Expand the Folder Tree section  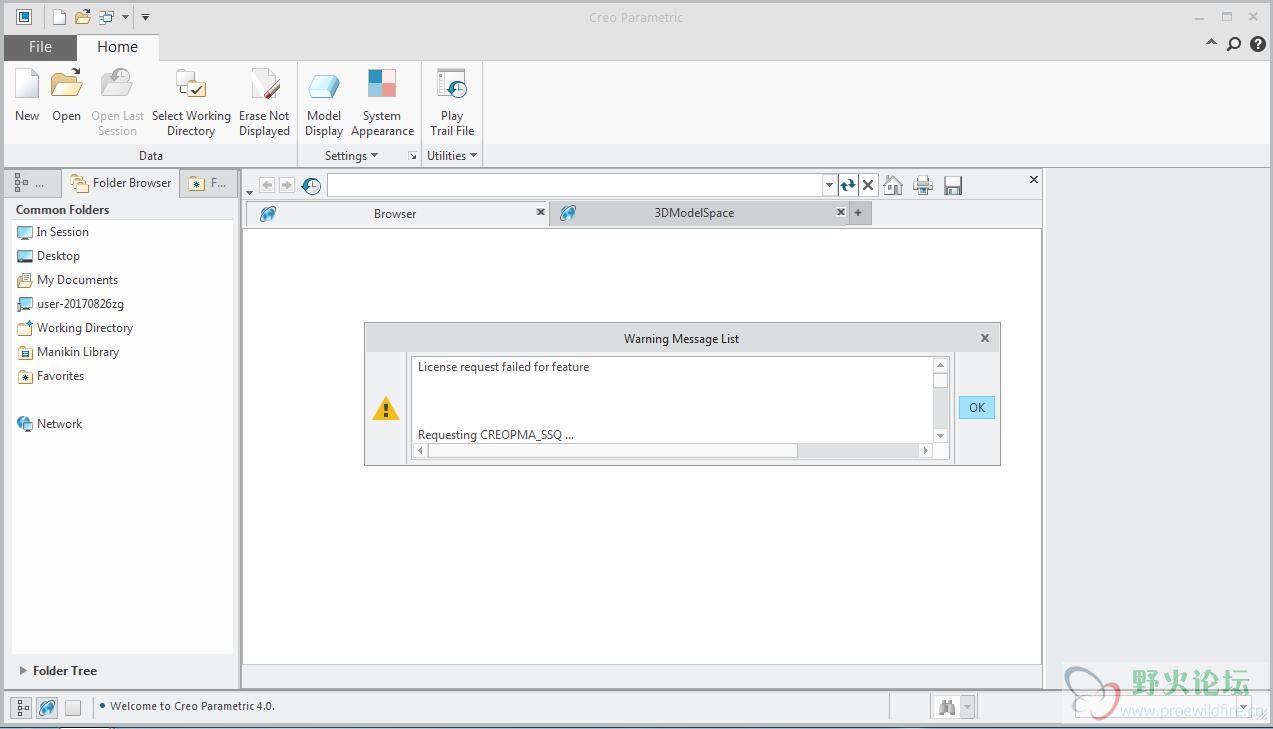(58, 671)
